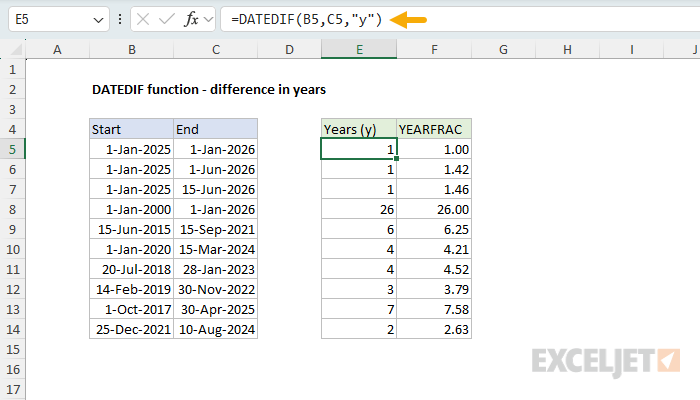Open the Insert Function fx icon
Viewport: 700px width, 400px height.
[x=191, y=19]
